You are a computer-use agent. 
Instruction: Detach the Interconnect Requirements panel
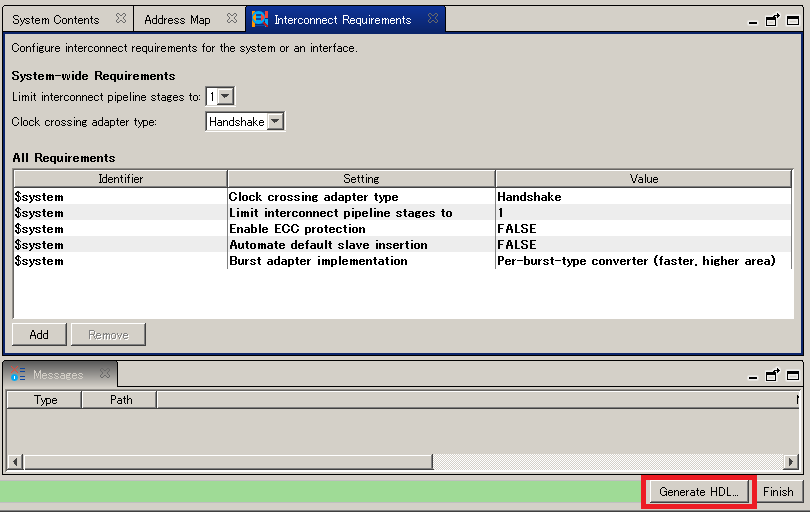773,20
